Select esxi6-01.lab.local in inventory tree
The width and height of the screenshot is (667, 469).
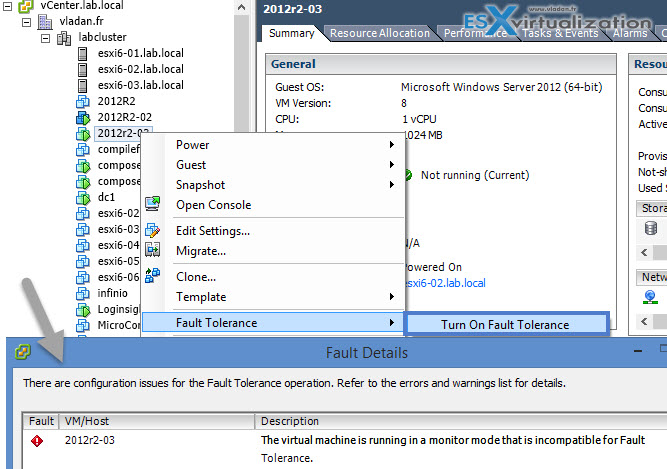[141, 53]
